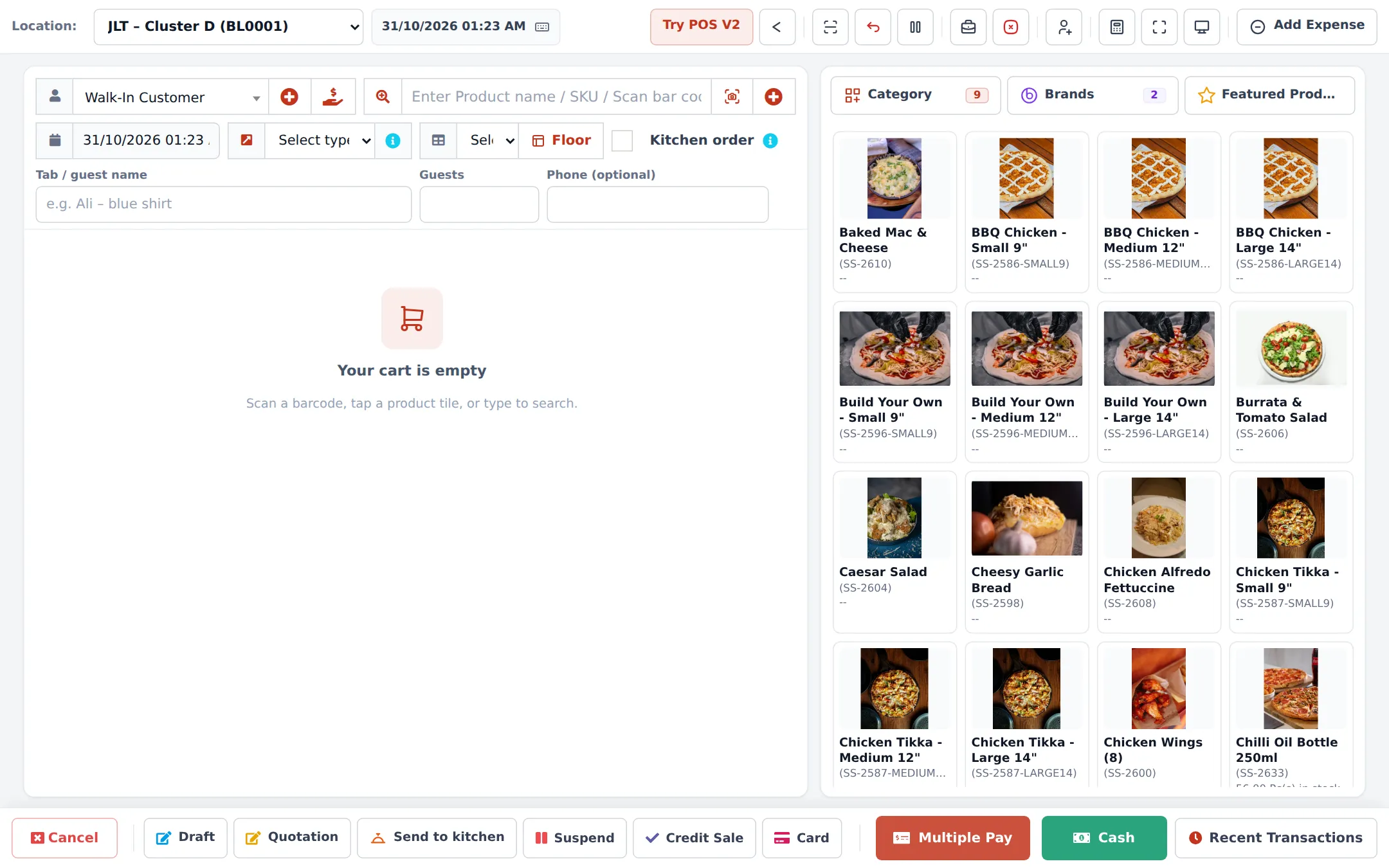Add new customer red plus icon

coord(289,97)
